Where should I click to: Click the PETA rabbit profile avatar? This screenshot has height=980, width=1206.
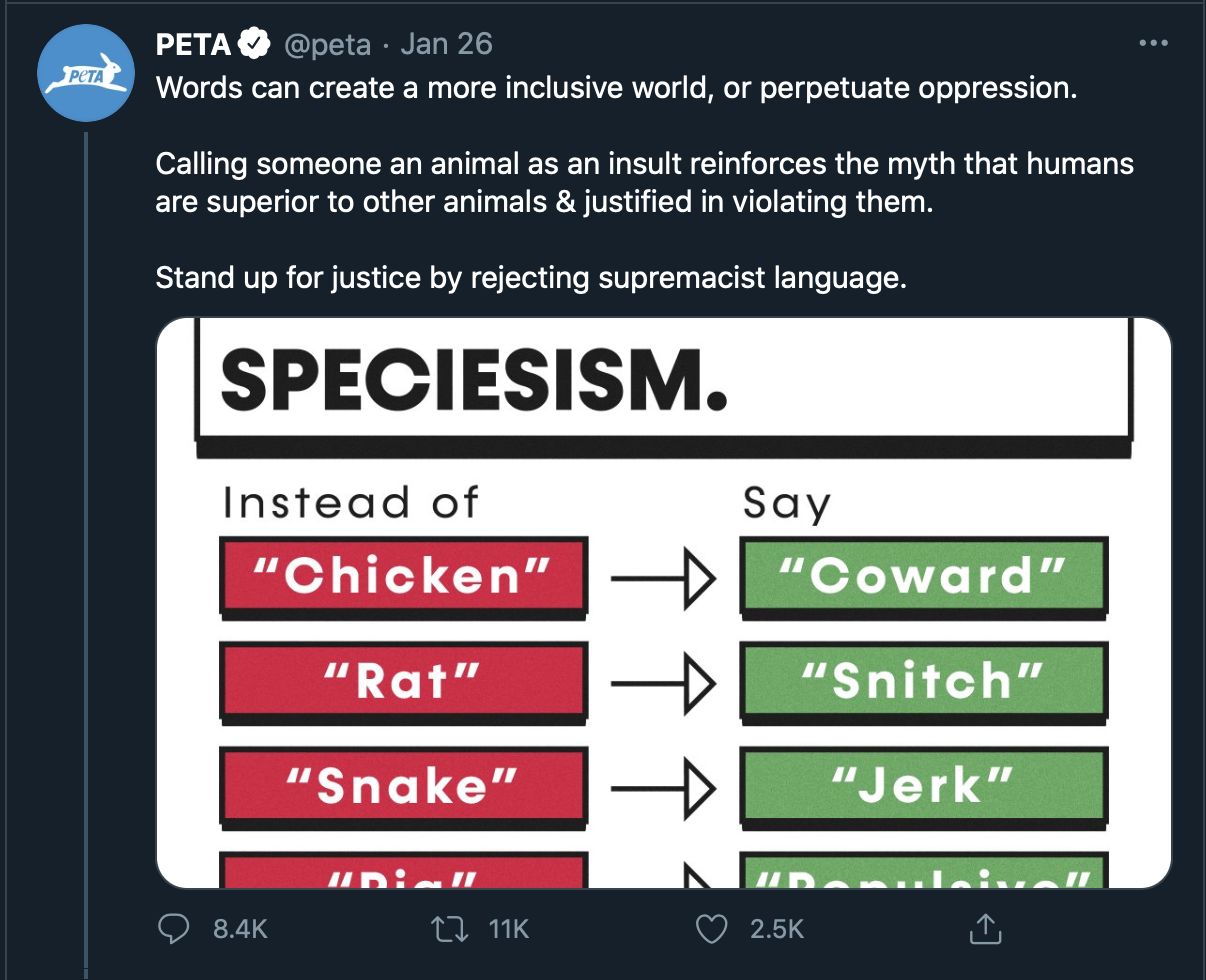pos(86,71)
